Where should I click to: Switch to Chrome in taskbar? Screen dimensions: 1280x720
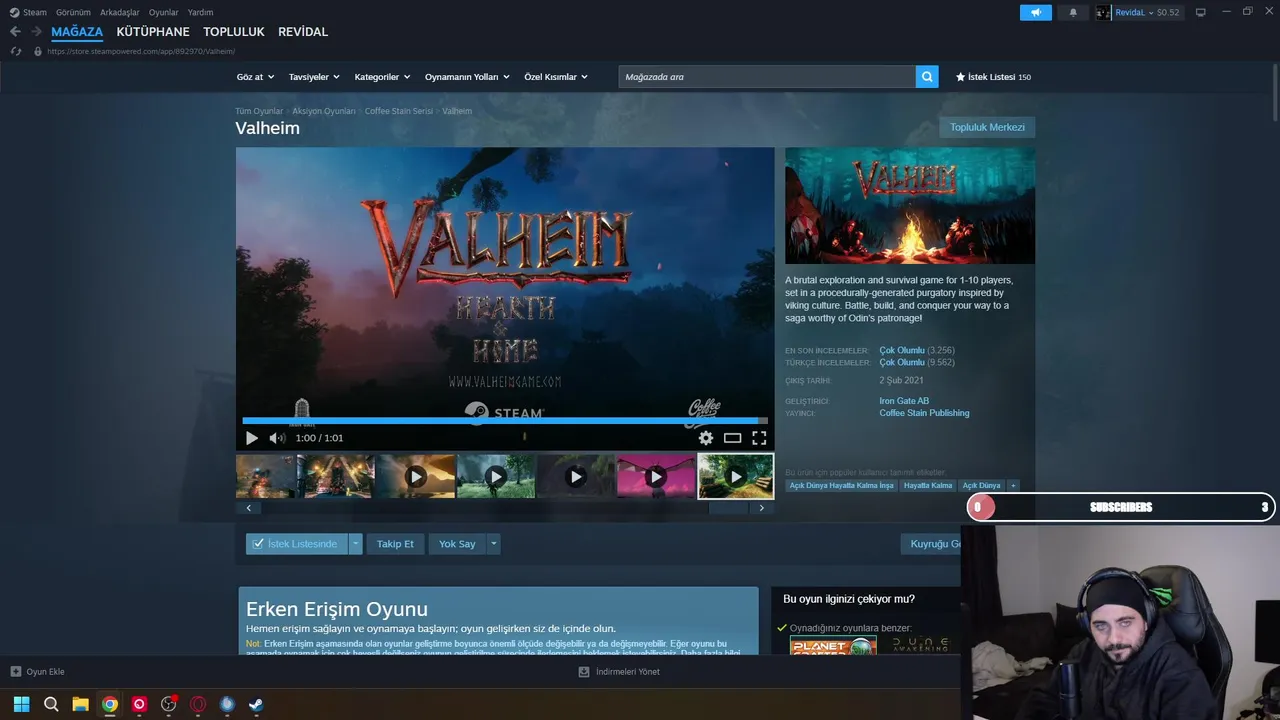coord(110,704)
